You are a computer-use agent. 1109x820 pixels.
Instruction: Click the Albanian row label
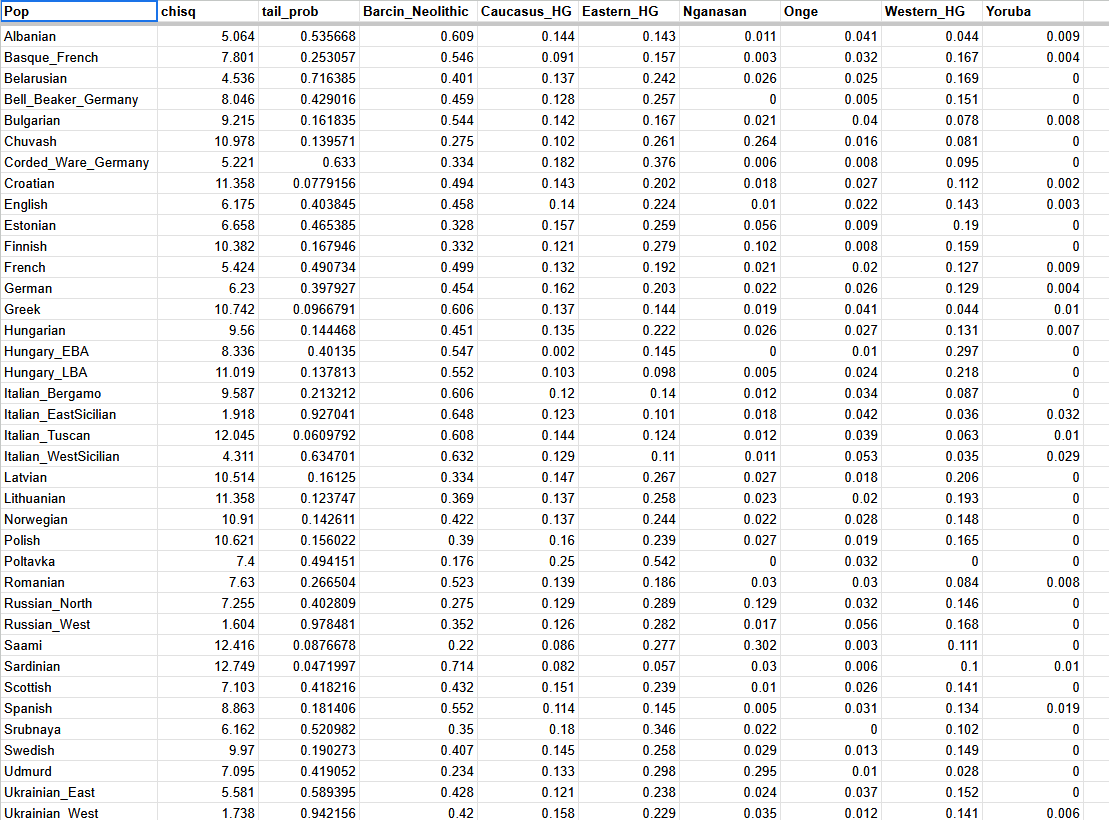[x=30, y=36]
